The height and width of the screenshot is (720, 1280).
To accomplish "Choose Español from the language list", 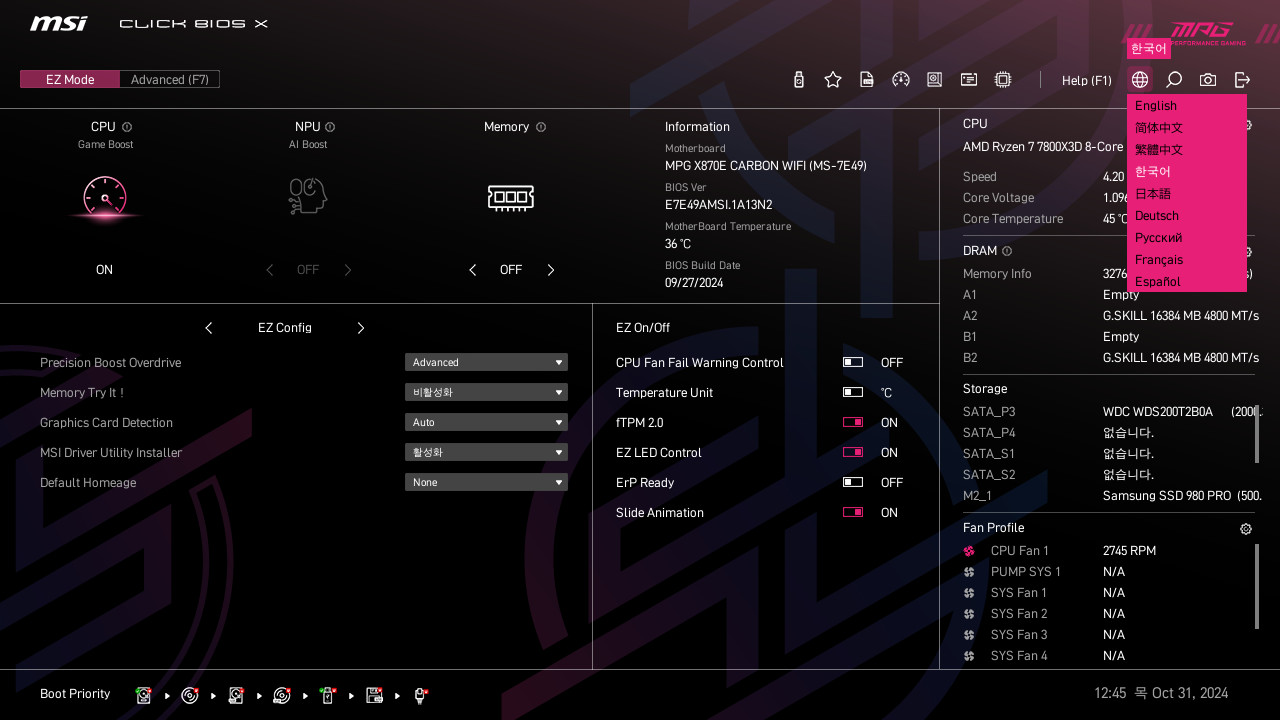I will [1187, 281].
